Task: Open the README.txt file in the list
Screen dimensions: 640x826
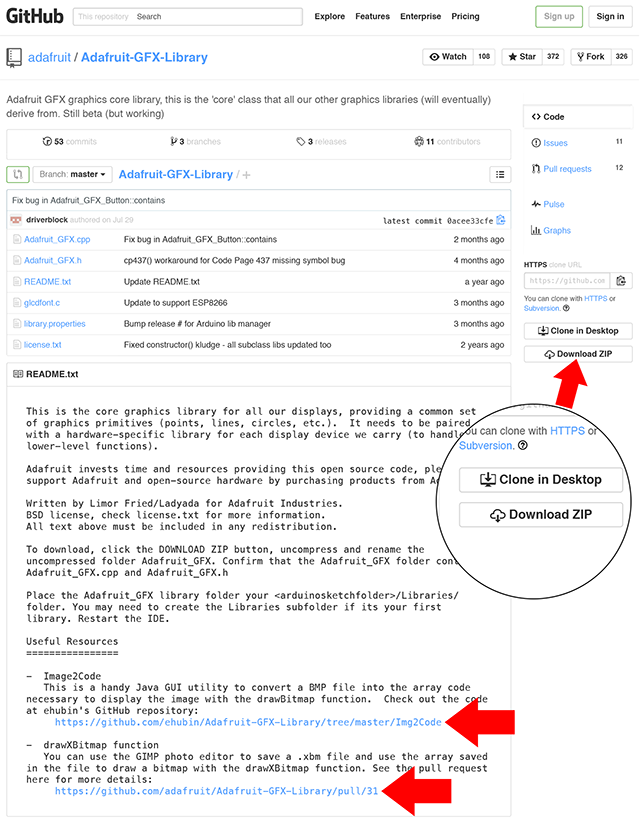Action: [x=47, y=282]
